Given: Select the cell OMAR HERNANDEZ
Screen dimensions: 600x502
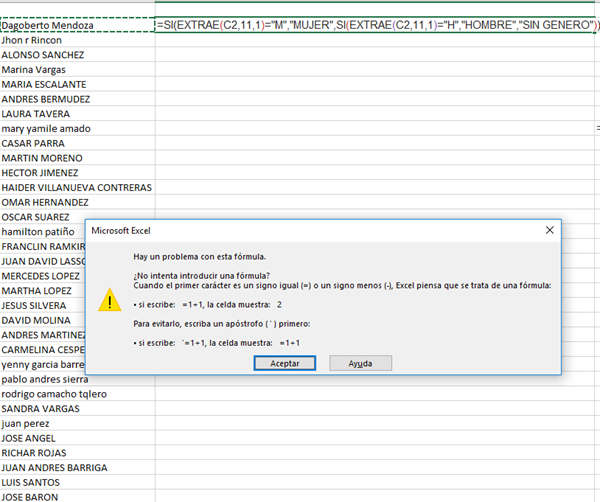Looking at the screenshot, I should pyautogui.click(x=78, y=202).
